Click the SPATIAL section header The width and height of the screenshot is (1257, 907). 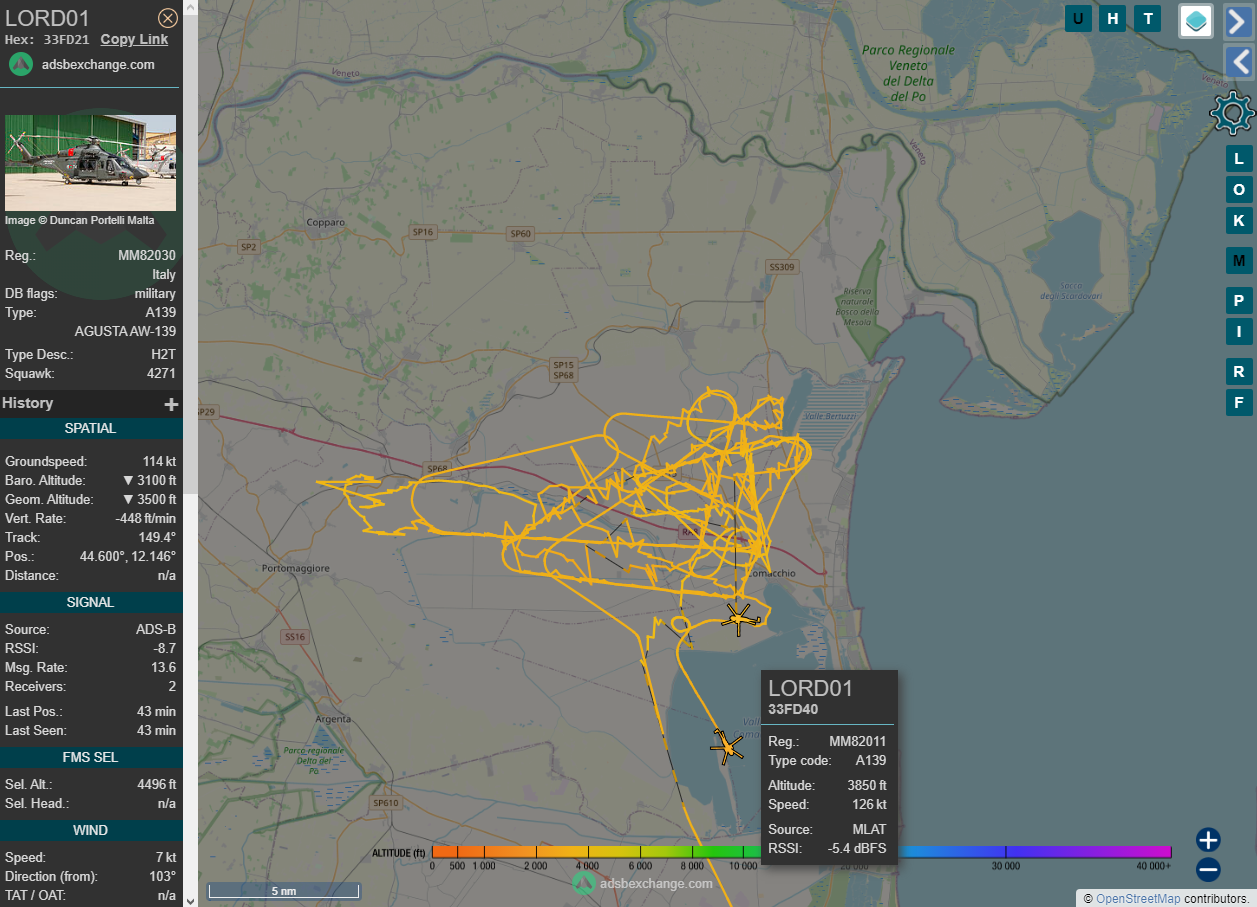click(91, 428)
